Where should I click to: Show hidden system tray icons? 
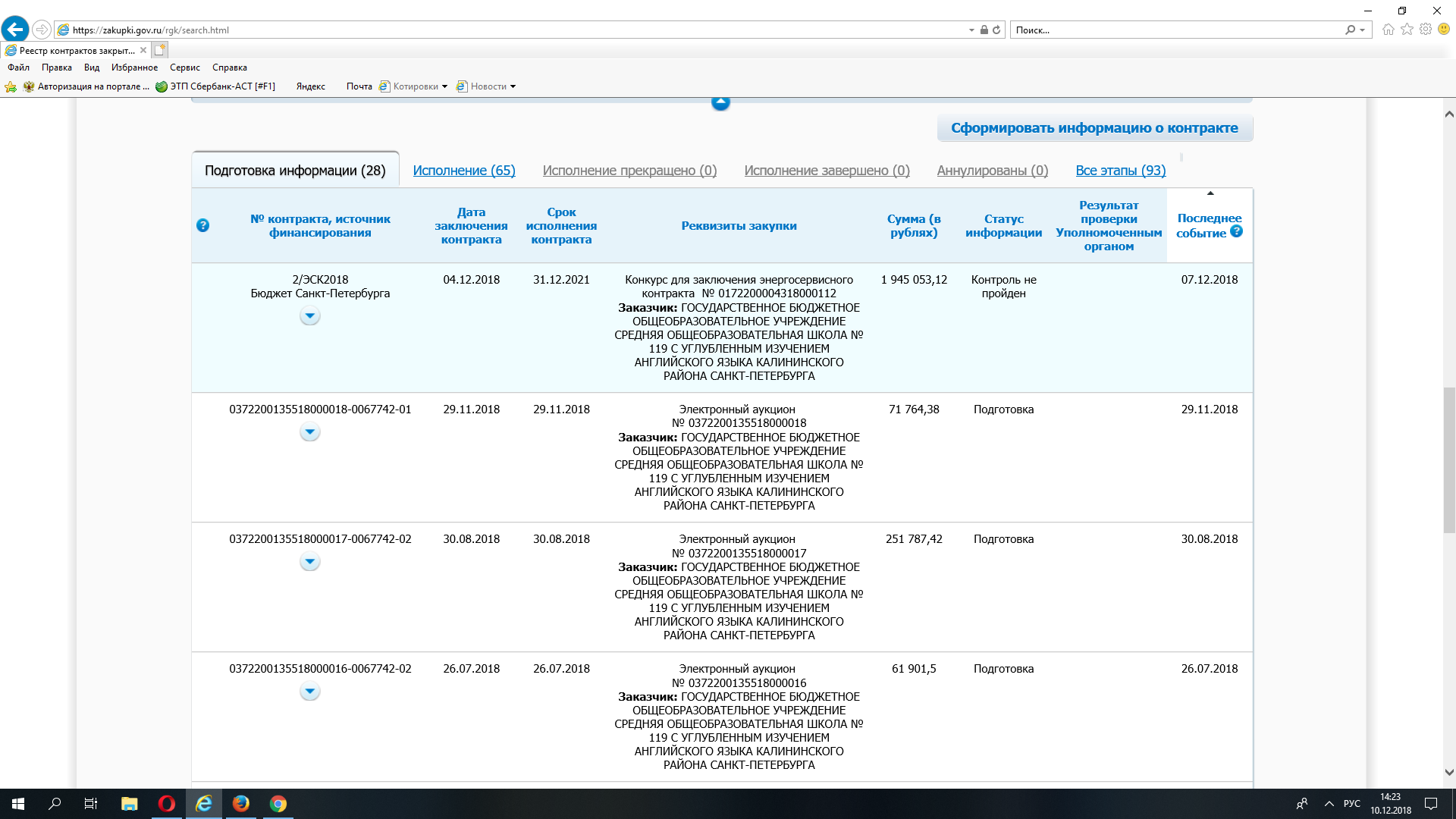coord(1329,804)
